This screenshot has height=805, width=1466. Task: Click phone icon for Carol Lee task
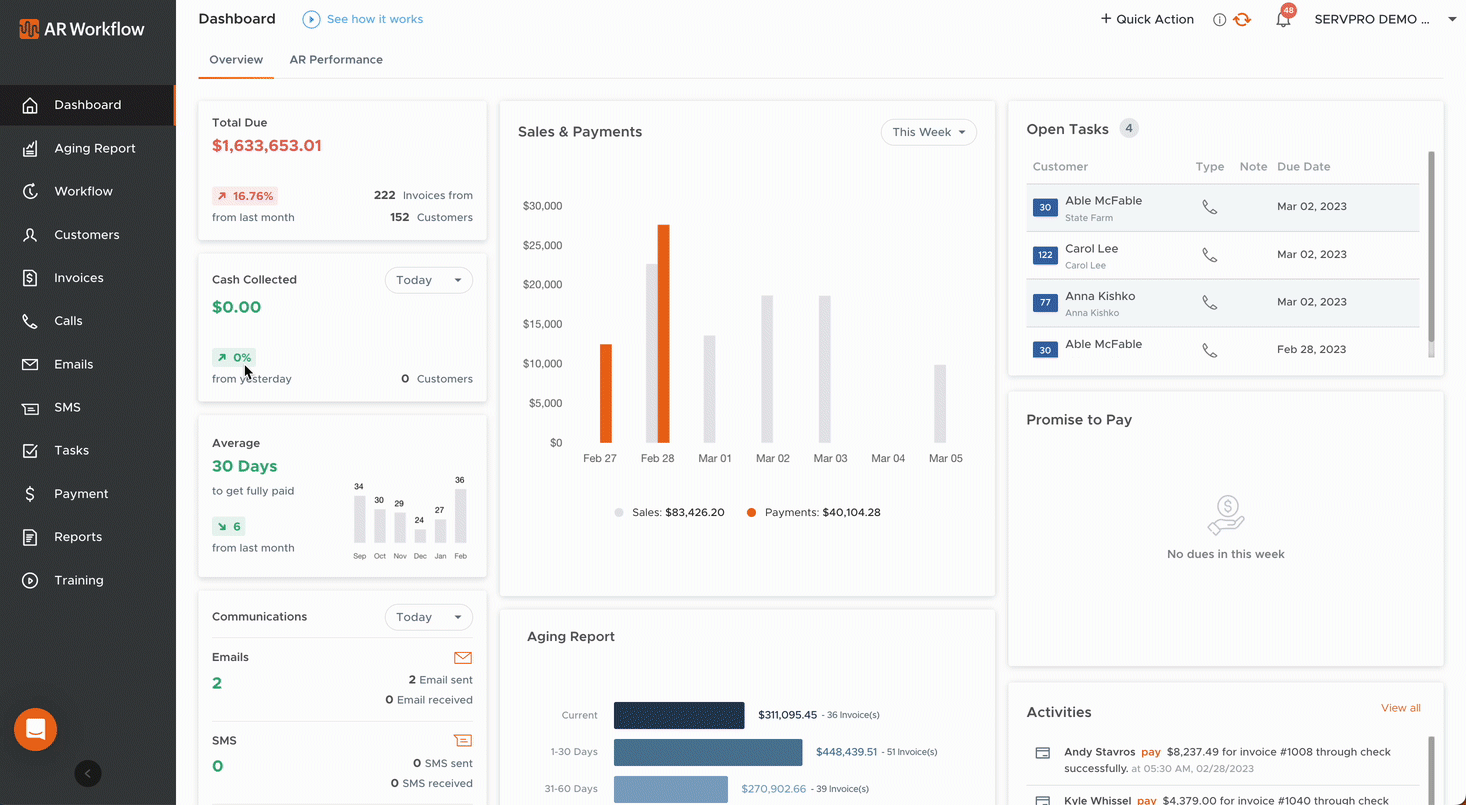pyautogui.click(x=1209, y=255)
